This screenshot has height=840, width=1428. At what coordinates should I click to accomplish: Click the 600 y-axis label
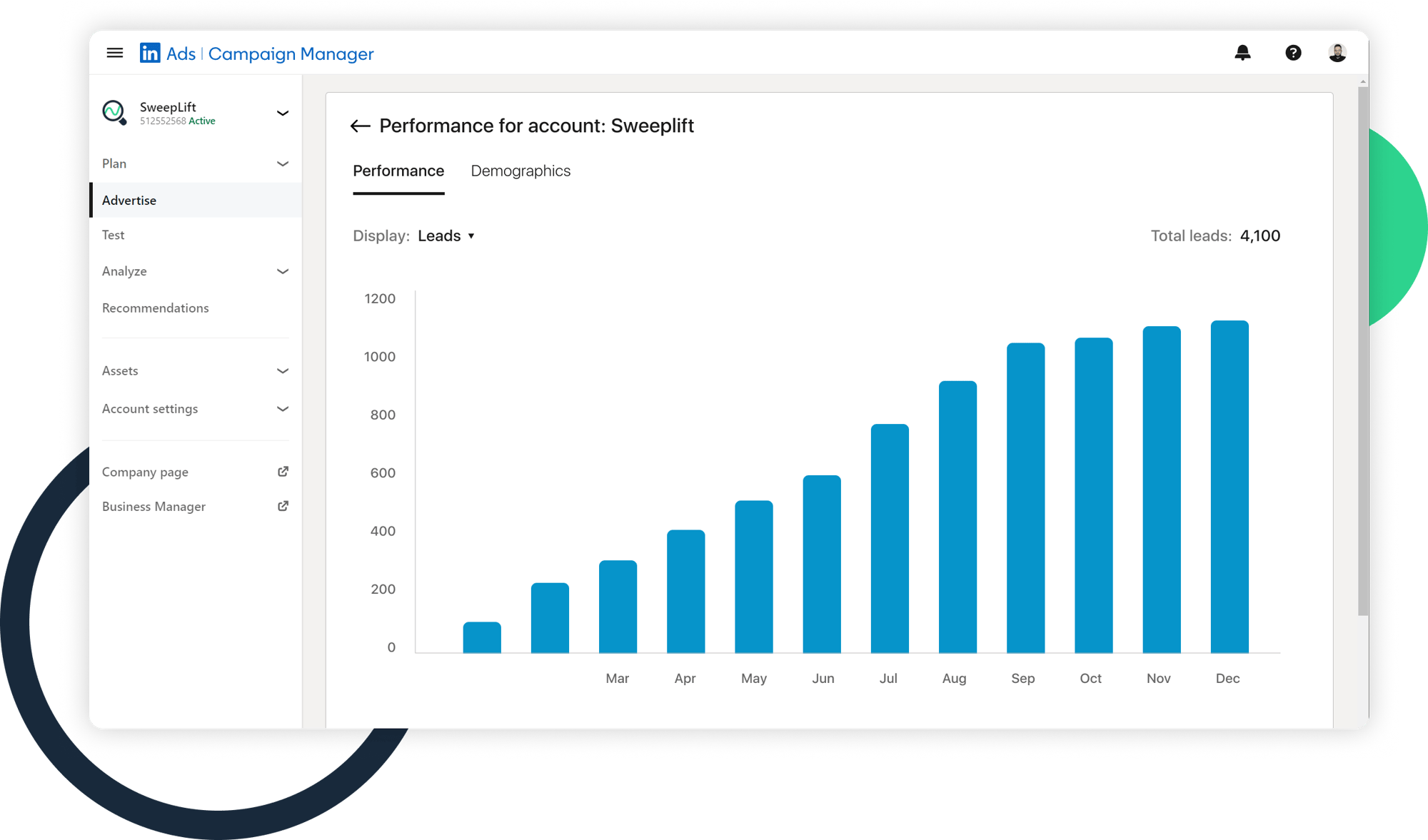point(383,473)
